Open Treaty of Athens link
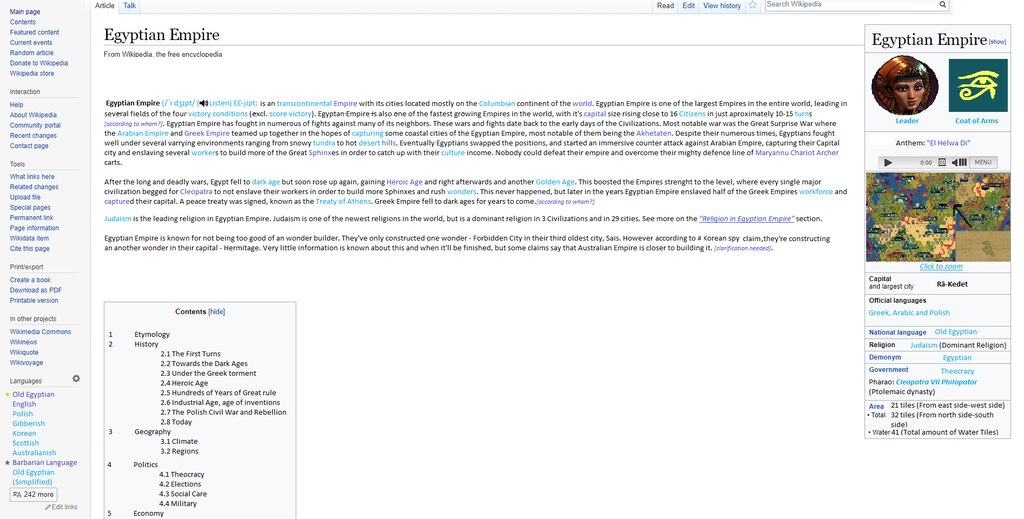This screenshot has height=519, width=1024. coord(343,202)
